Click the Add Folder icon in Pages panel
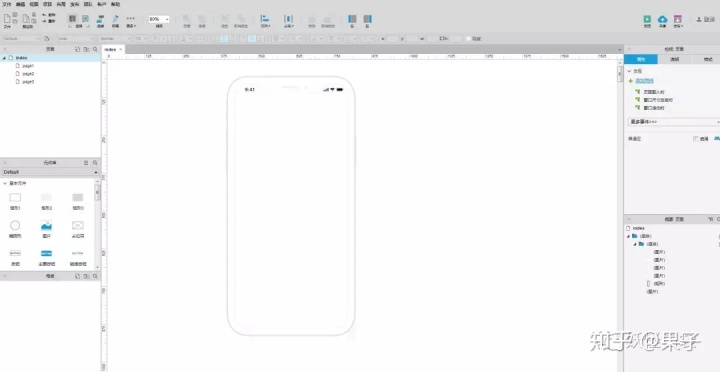Viewport: 720px width, 372px height. (x=86, y=49)
